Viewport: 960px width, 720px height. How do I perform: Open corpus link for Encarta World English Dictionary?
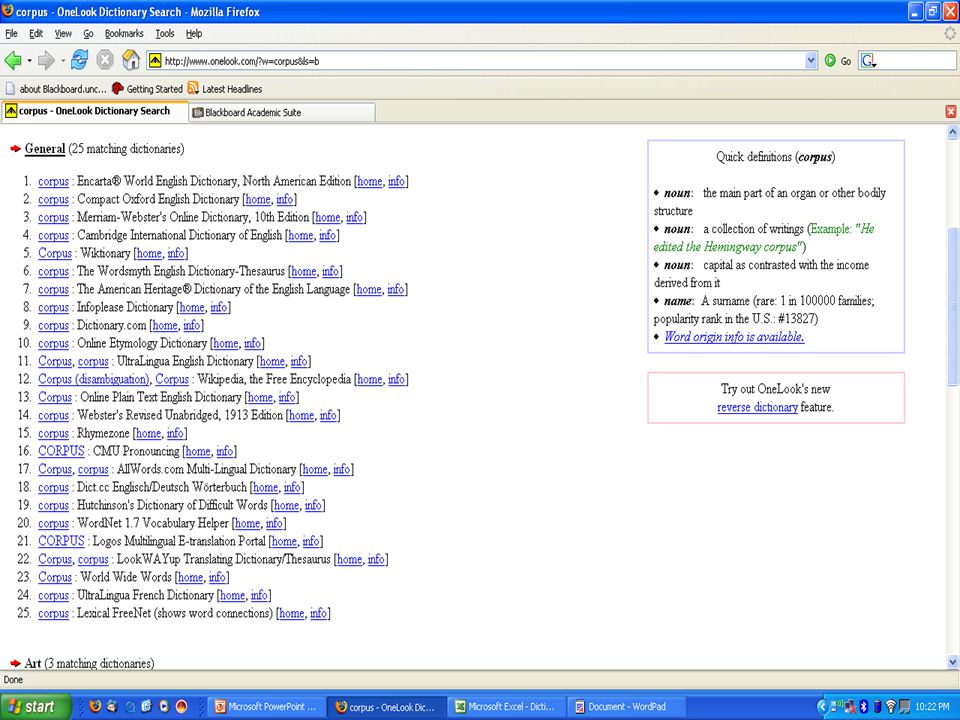click(53, 182)
